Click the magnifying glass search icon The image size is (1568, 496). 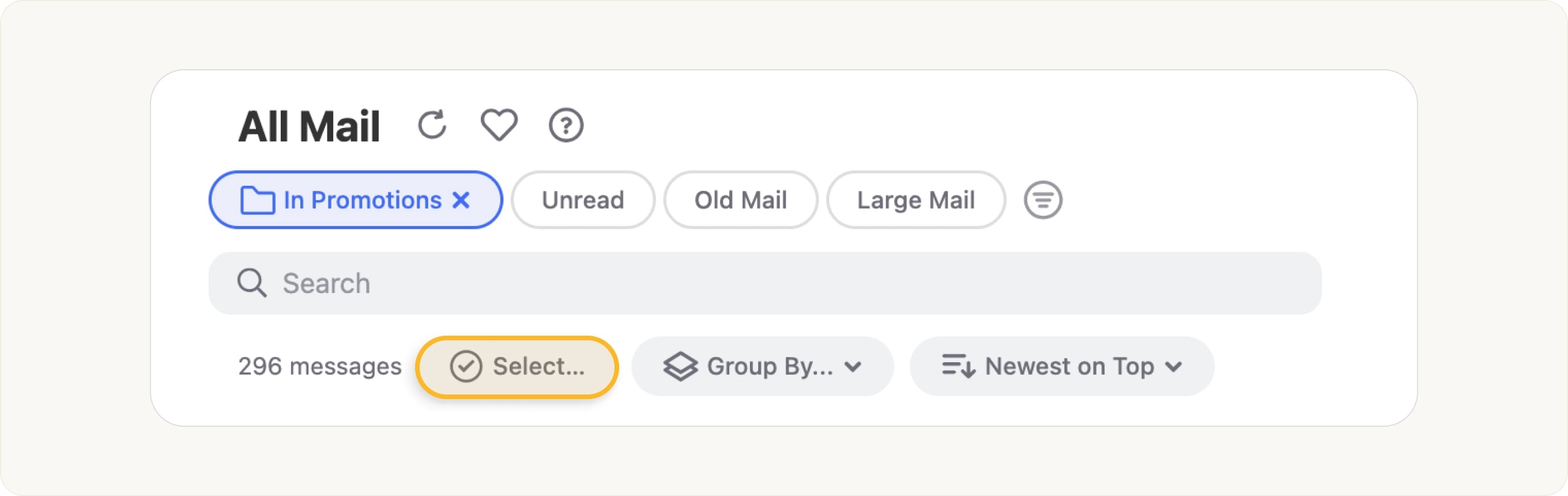click(x=252, y=282)
